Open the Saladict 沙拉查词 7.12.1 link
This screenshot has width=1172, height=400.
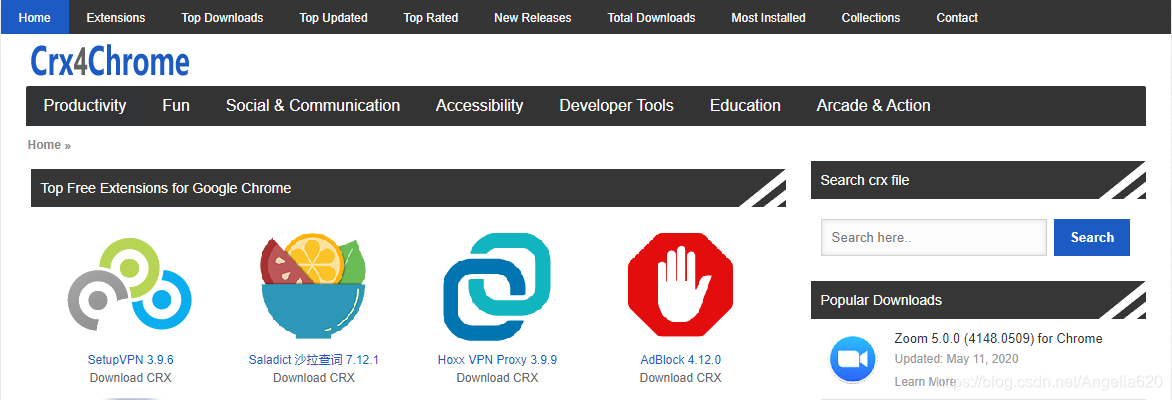pyautogui.click(x=314, y=360)
